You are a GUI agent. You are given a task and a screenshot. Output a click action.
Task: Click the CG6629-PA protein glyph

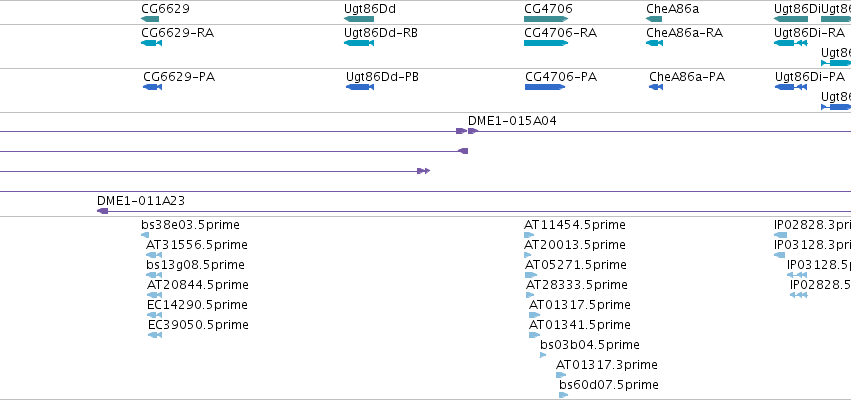pyautogui.click(x=153, y=87)
